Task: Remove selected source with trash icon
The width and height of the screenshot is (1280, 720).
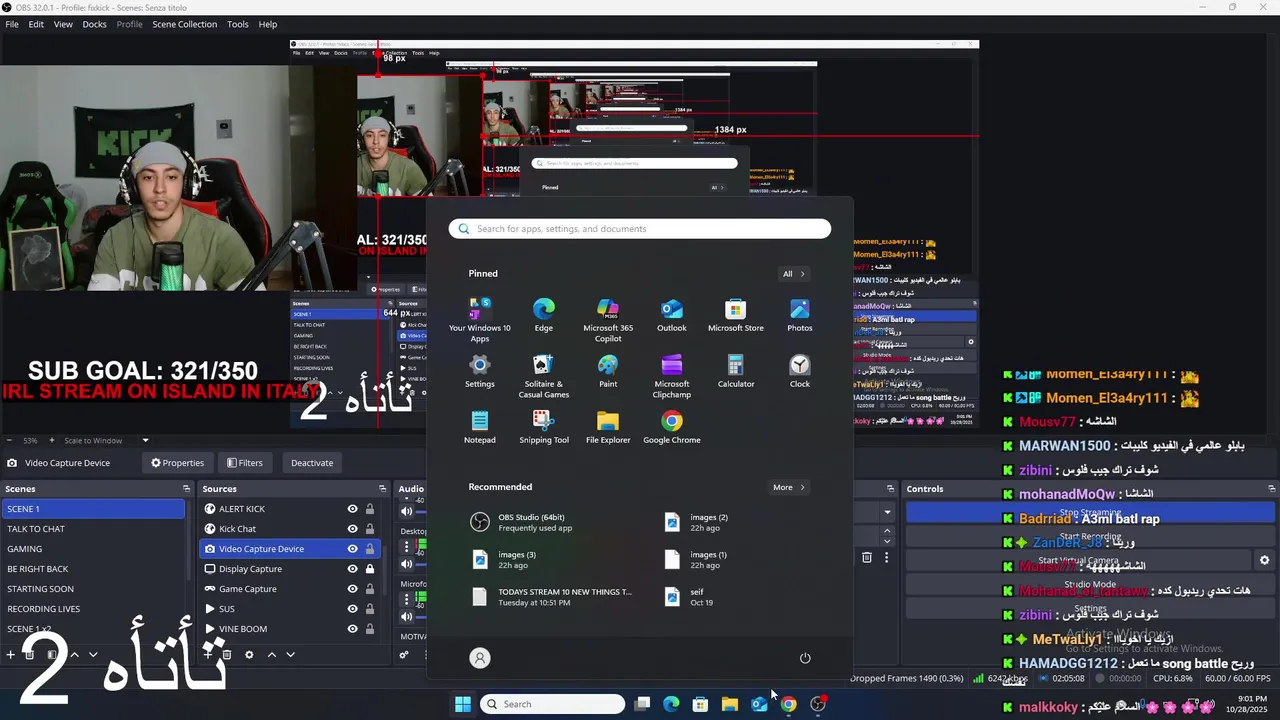Action: [227, 655]
